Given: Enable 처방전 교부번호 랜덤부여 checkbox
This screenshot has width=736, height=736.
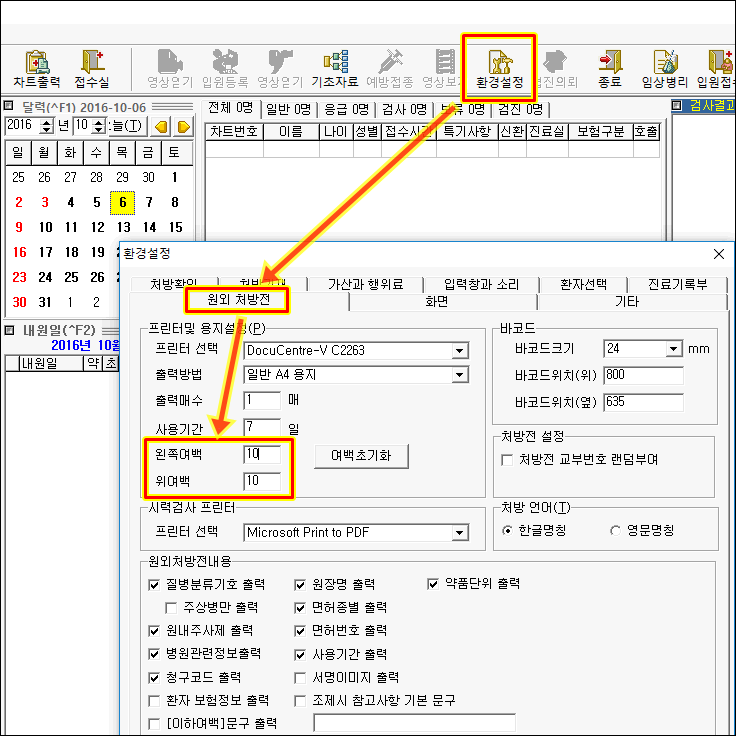Looking at the screenshot, I should pyautogui.click(x=507, y=460).
